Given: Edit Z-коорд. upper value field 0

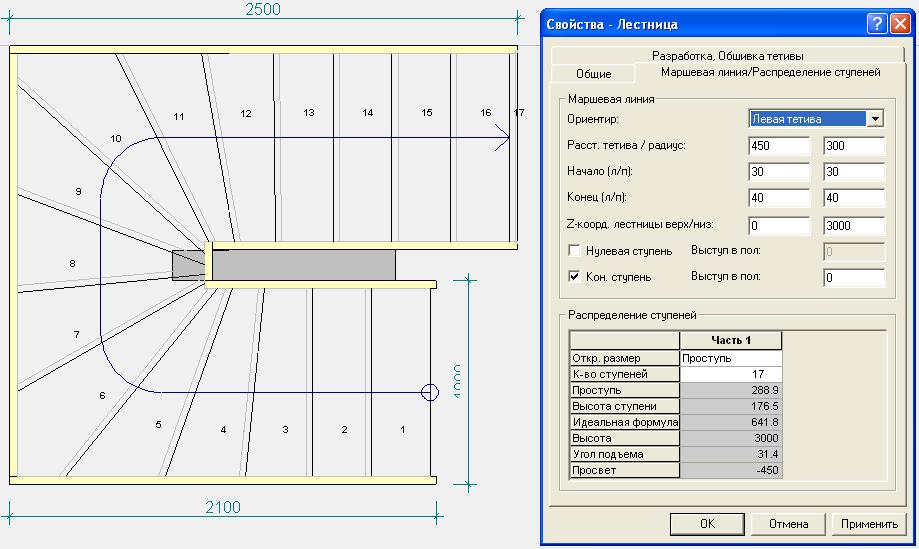Looking at the screenshot, I should tap(779, 226).
